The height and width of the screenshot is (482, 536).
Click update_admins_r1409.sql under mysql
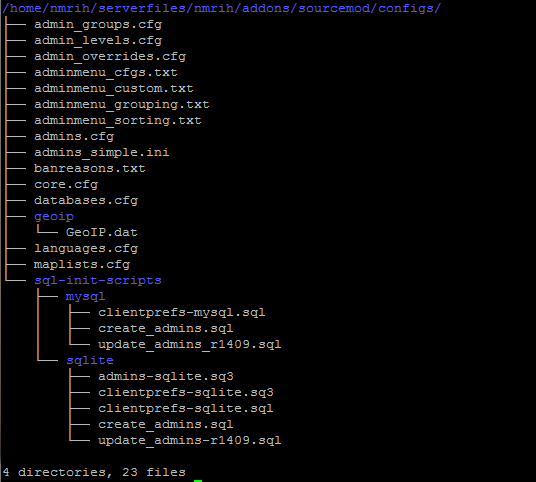tap(190, 345)
